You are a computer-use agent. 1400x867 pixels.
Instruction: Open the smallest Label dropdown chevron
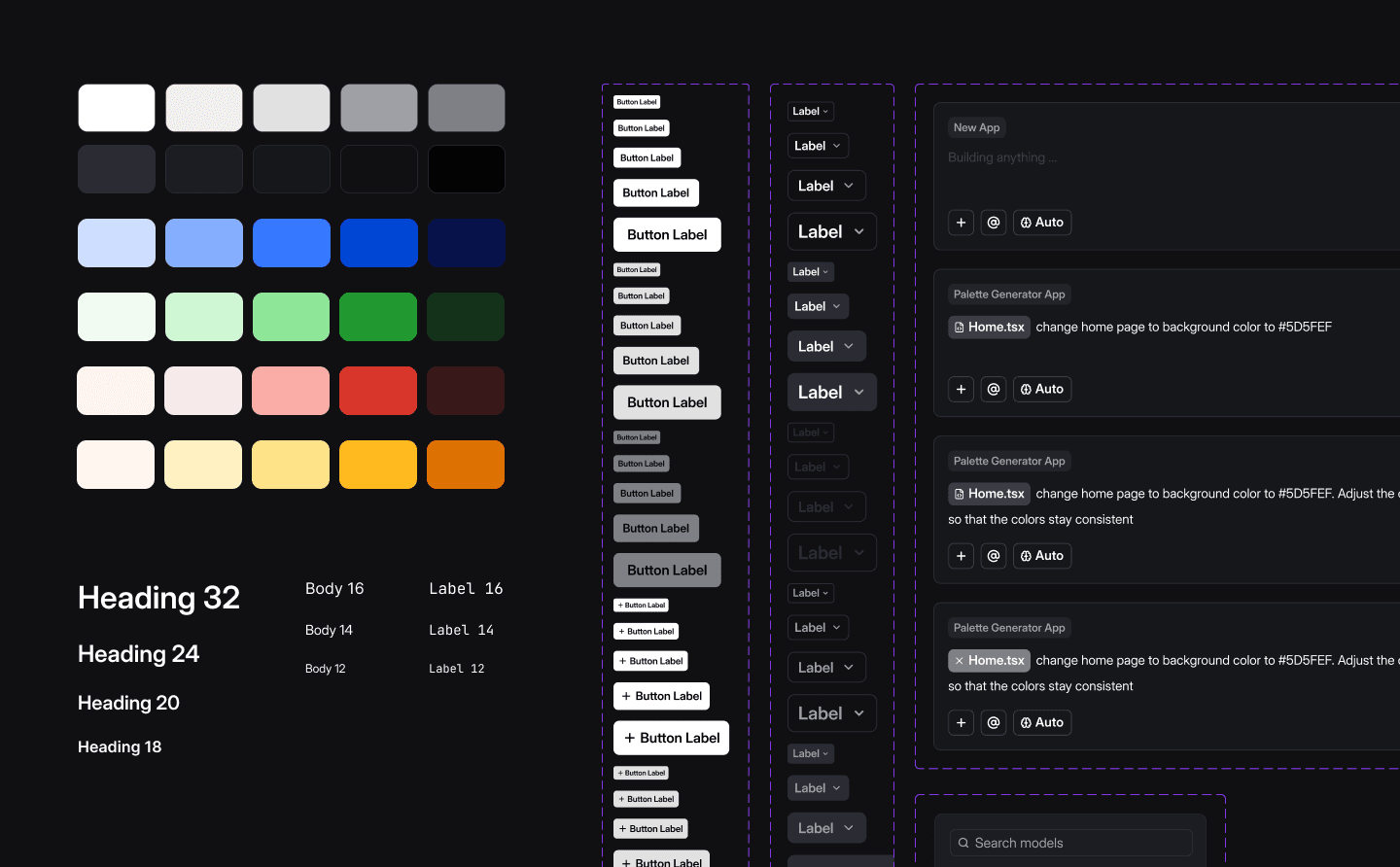pos(823,111)
